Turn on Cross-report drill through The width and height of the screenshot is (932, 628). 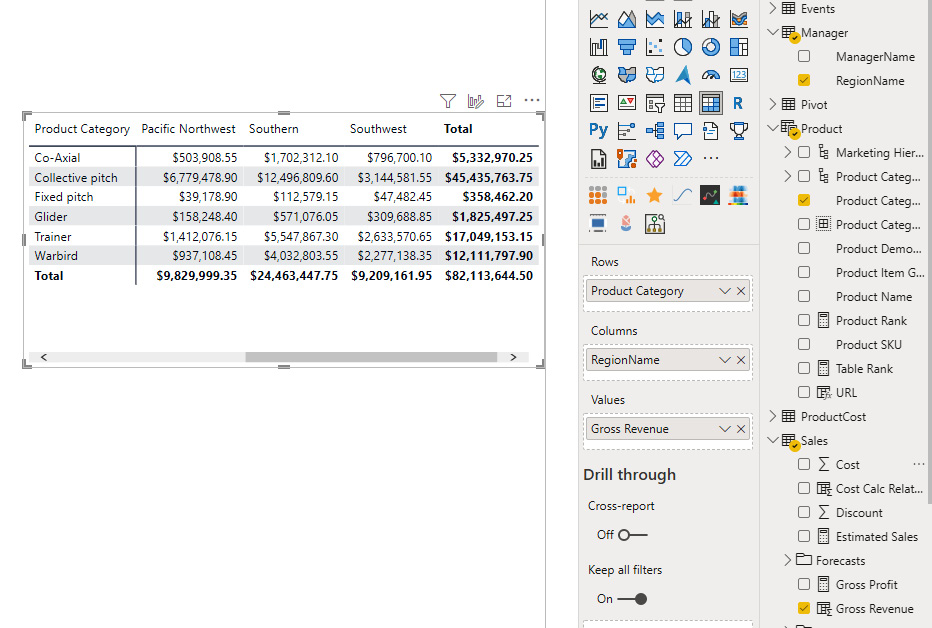(632, 535)
